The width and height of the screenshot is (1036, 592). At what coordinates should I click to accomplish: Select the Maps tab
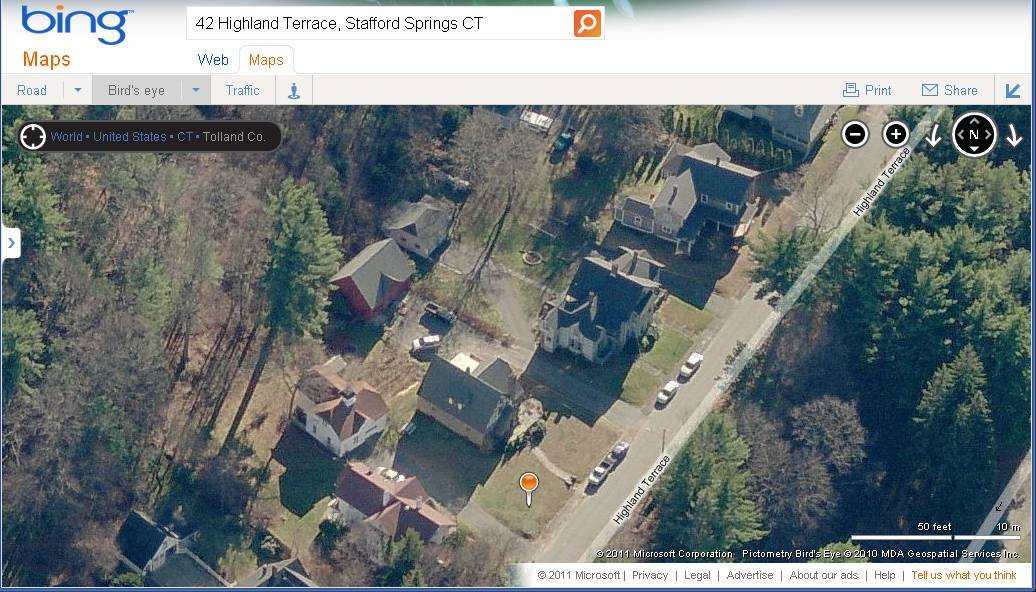[266, 60]
